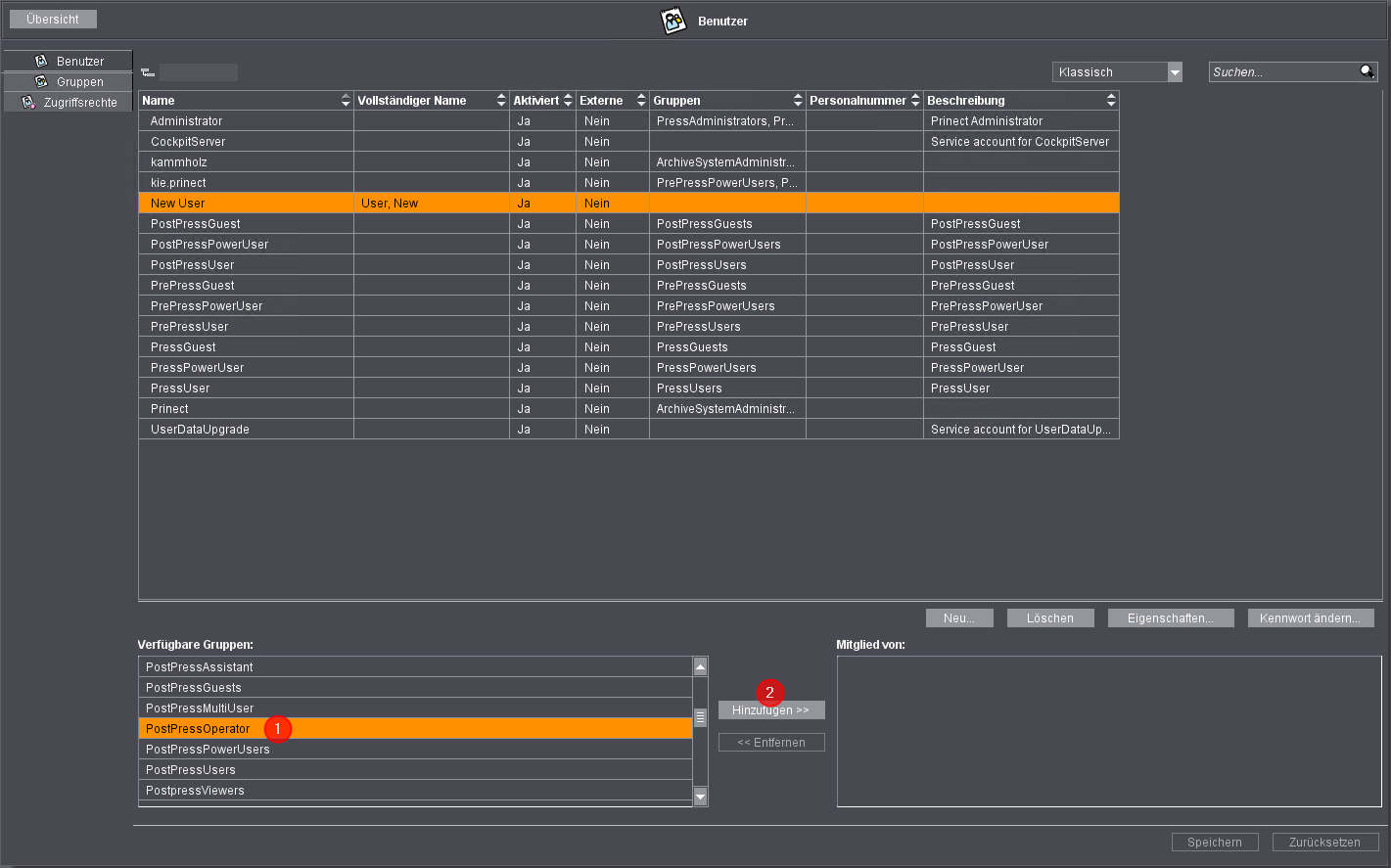Image resolution: width=1391 pixels, height=868 pixels.
Task: Select PostPressGuests in available groups
Action: coord(415,688)
